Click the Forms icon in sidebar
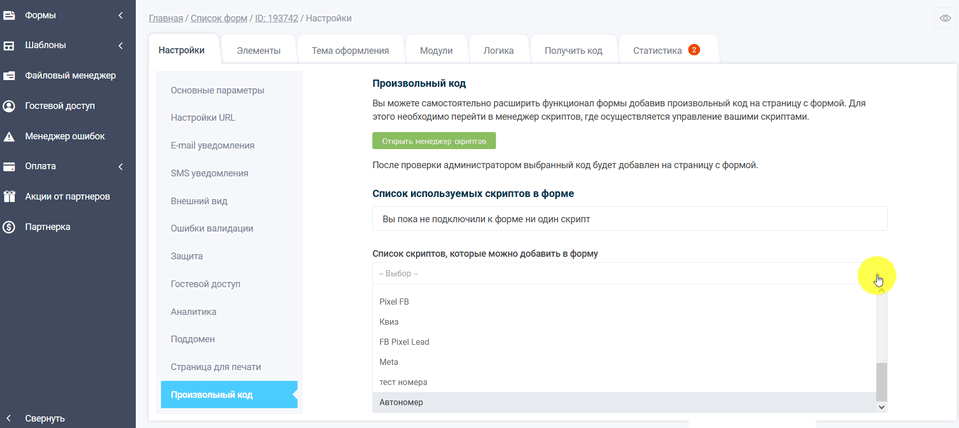 [9, 15]
